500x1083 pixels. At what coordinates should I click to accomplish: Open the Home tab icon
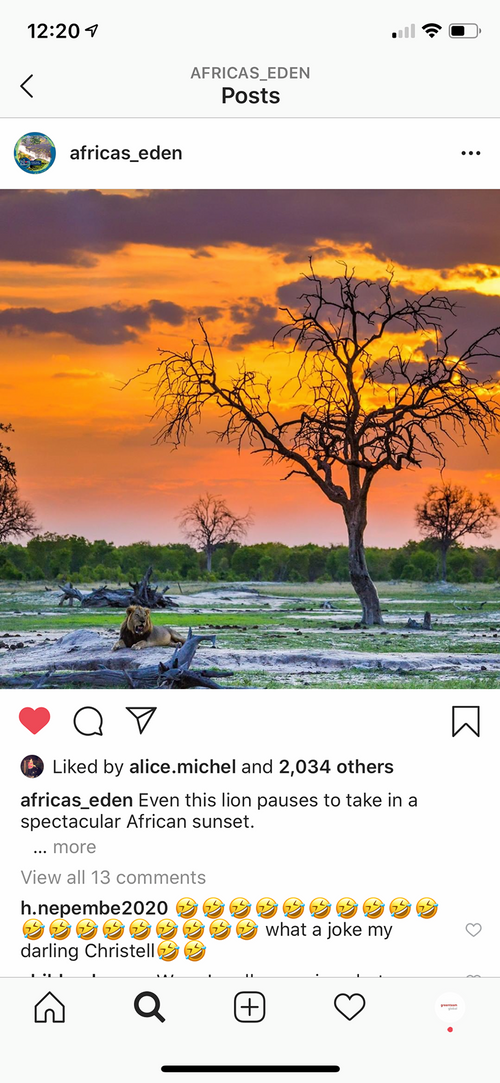[x=50, y=1008]
